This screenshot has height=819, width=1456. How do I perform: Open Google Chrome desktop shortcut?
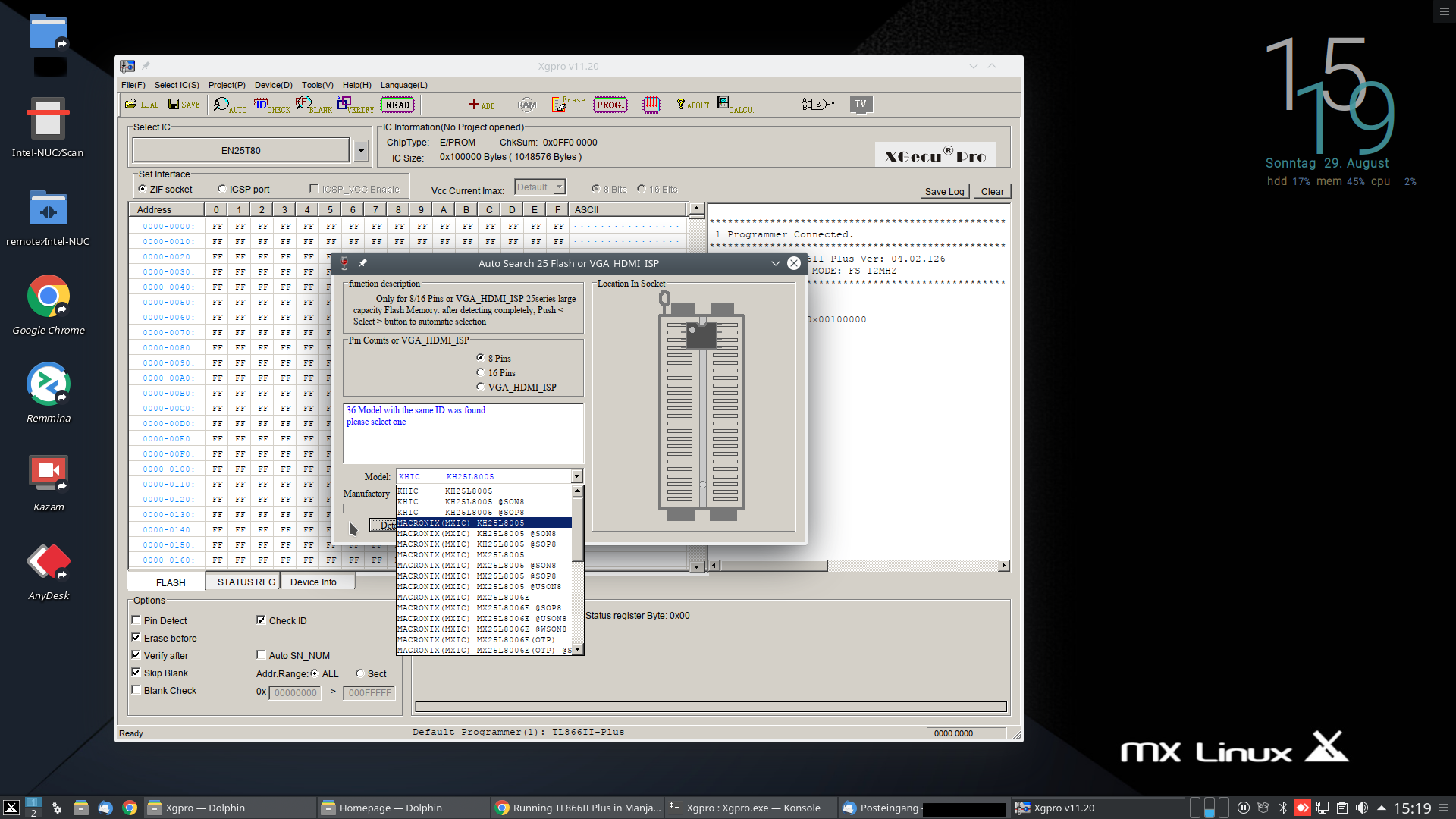click(49, 305)
